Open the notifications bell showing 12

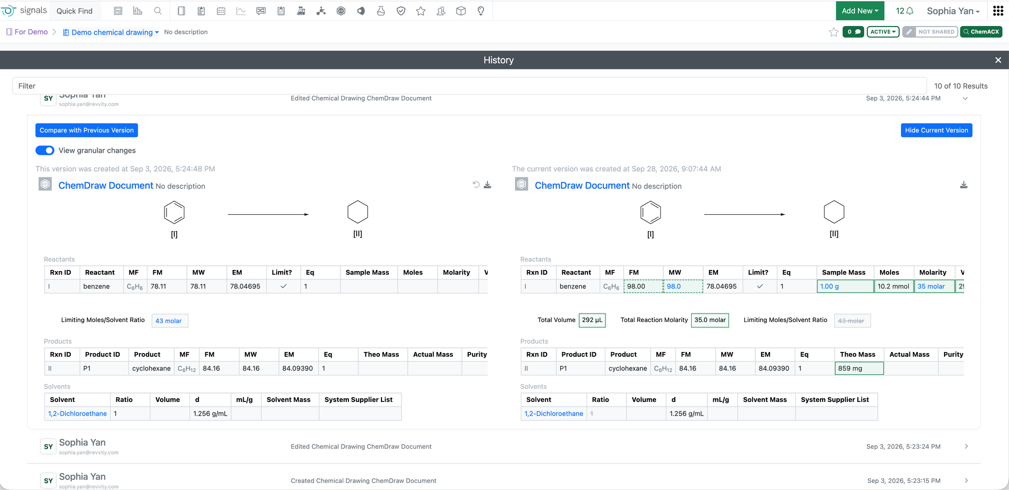[x=905, y=11]
